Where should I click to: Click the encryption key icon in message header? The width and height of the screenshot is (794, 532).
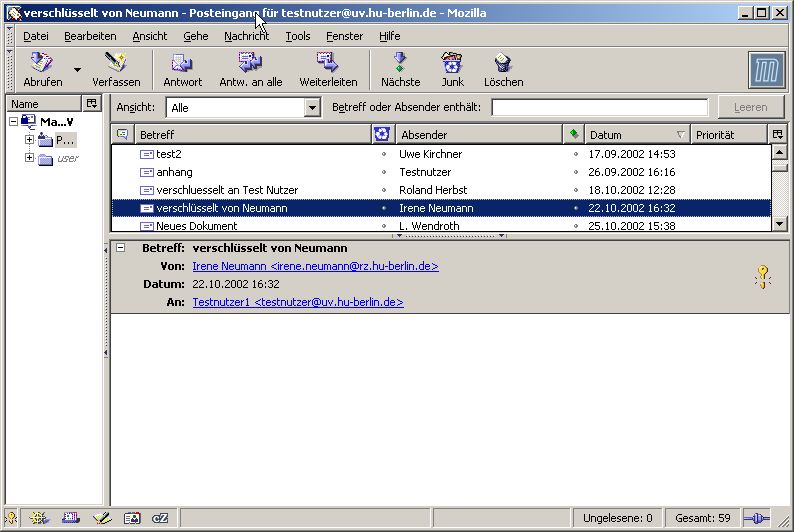tap(763, 277)
